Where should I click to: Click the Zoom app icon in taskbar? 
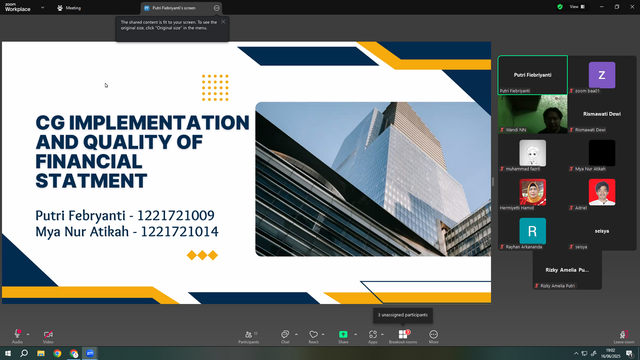[90, 353]
